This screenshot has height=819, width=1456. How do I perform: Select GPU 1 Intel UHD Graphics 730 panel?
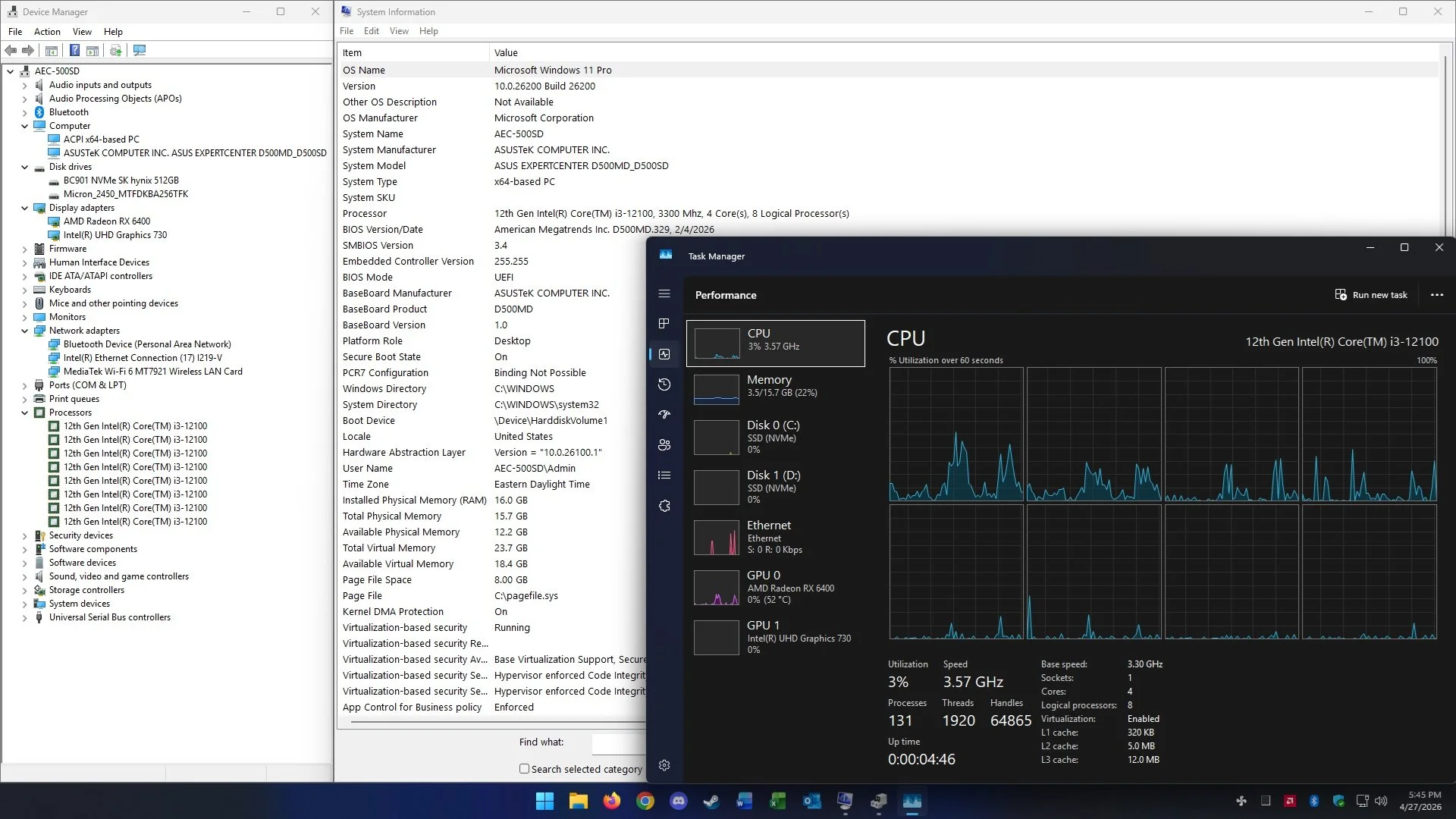click(775, 637)
